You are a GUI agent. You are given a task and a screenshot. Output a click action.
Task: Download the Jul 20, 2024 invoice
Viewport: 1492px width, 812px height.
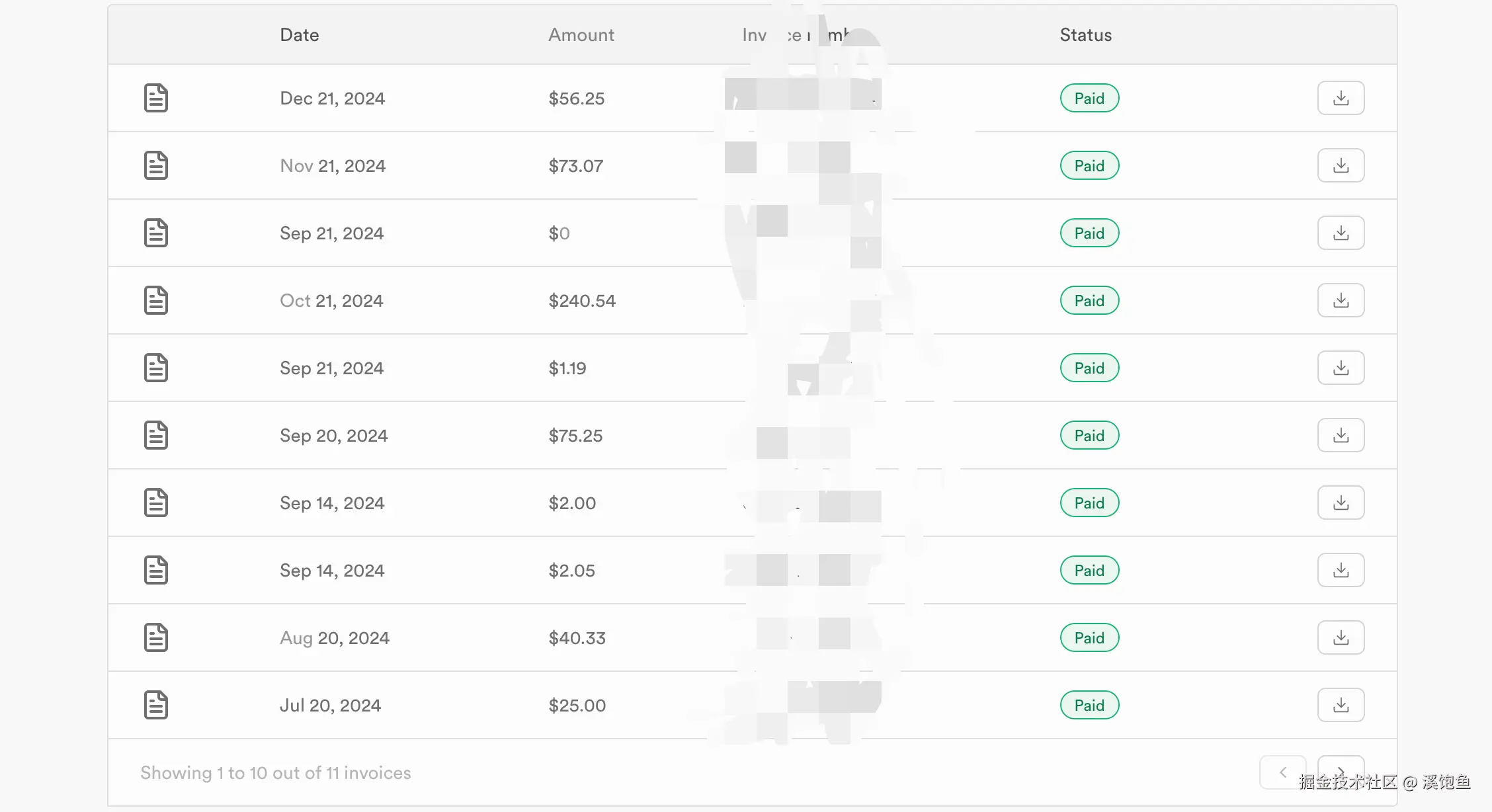(x=1341, y=705)
